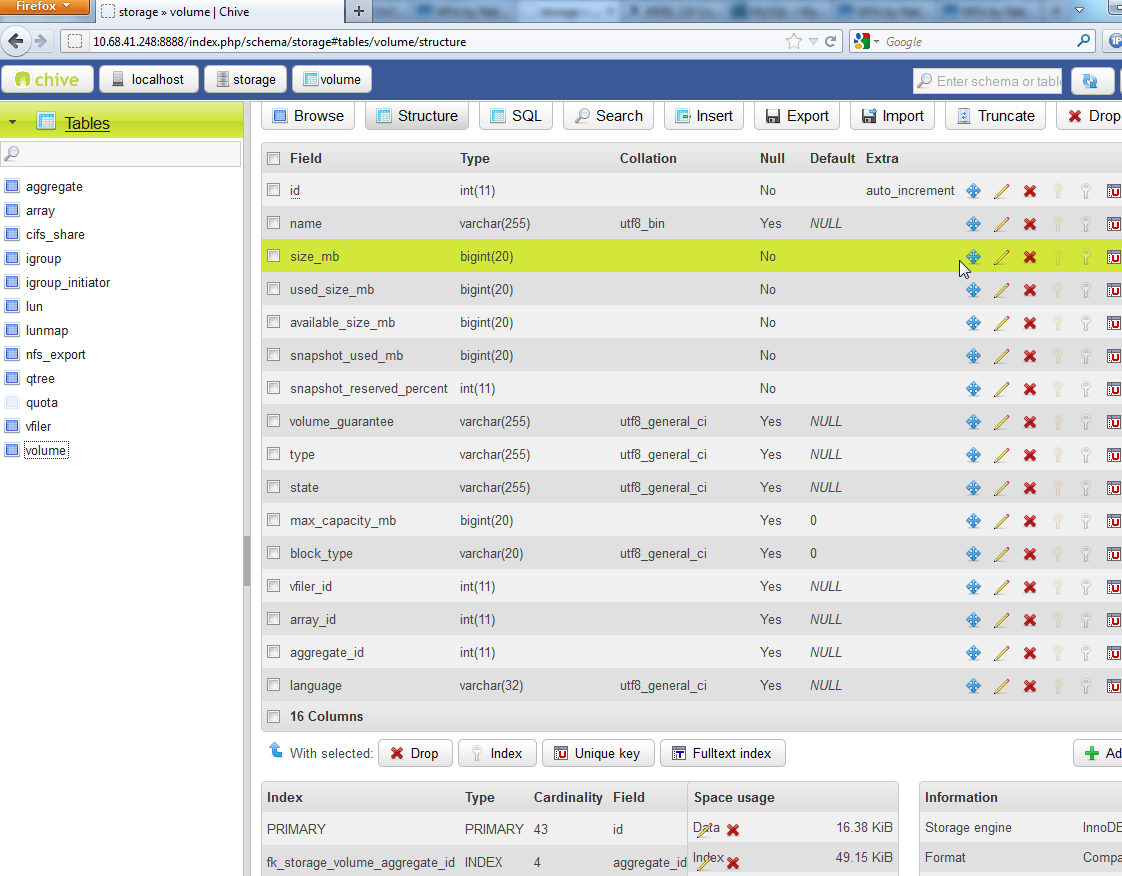Viewport: 1122px width, 876px height.
Task: Click edit pencil next to Index space usage
Action: (703, 862)
